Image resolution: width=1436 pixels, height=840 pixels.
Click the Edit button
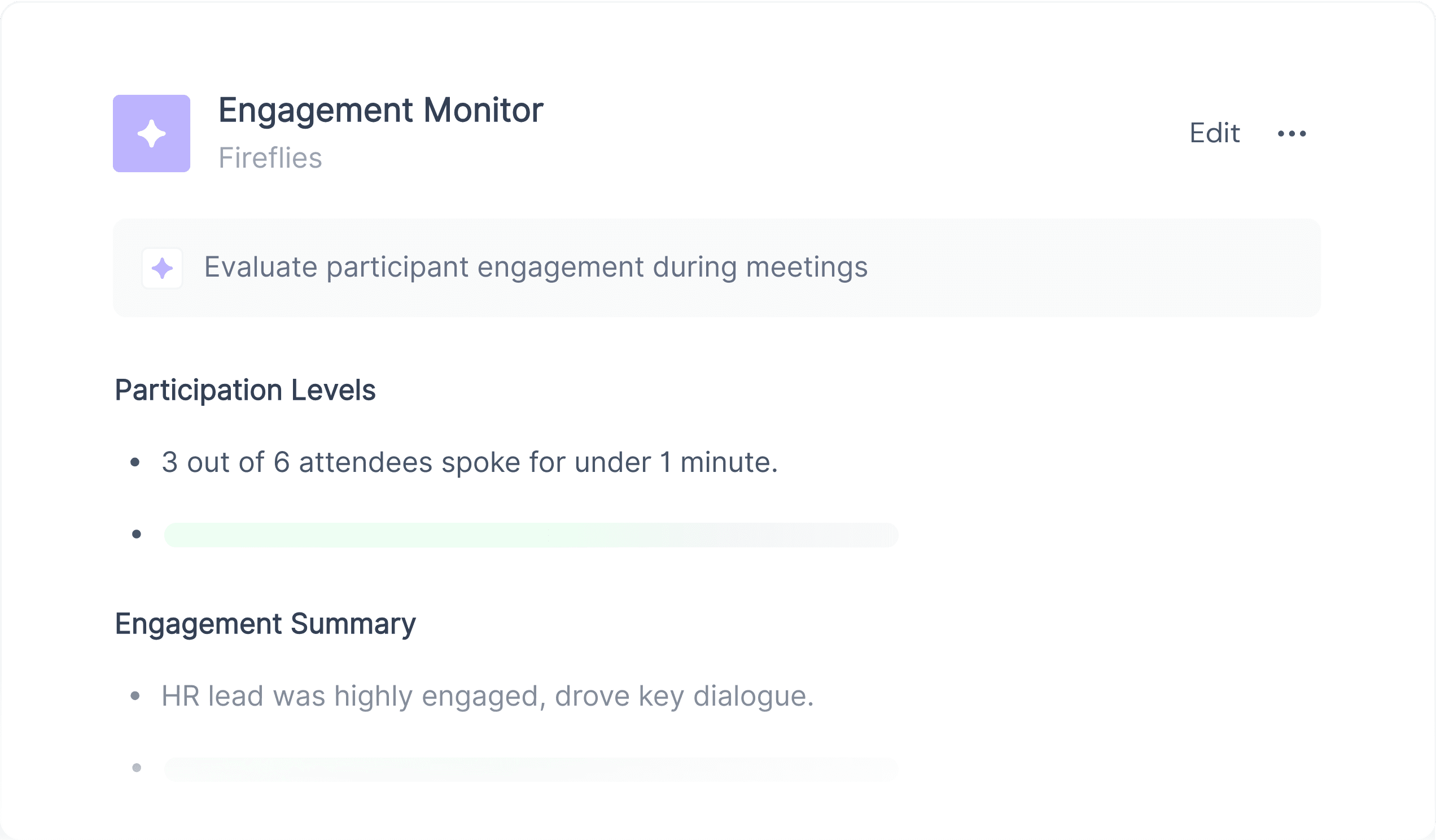(1214, 133)
